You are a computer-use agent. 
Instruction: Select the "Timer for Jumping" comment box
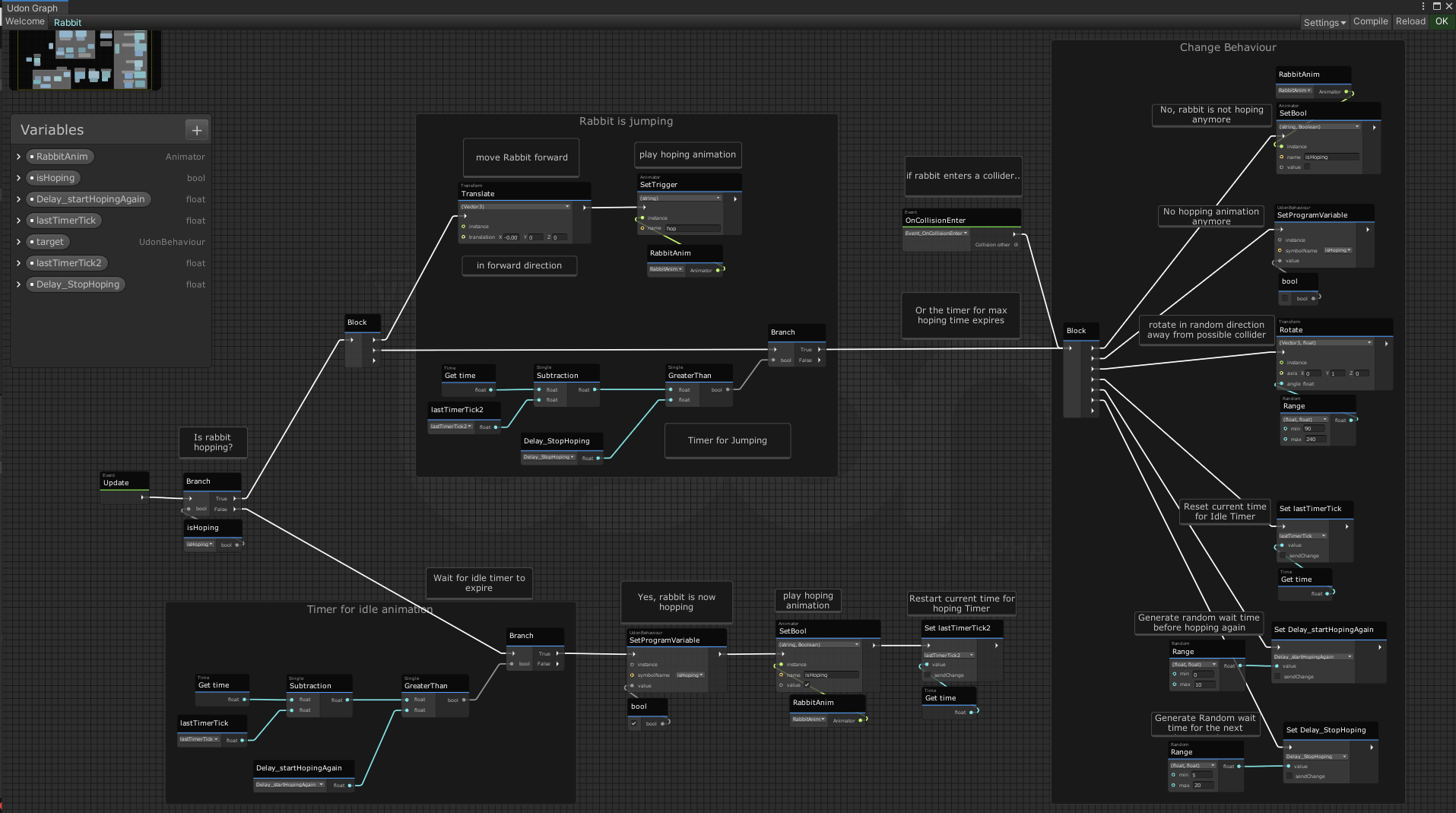tap(728, 441)
